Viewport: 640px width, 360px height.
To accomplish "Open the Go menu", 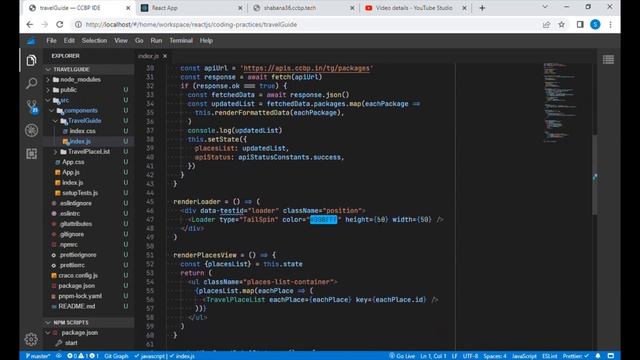I will pos(139,41).
